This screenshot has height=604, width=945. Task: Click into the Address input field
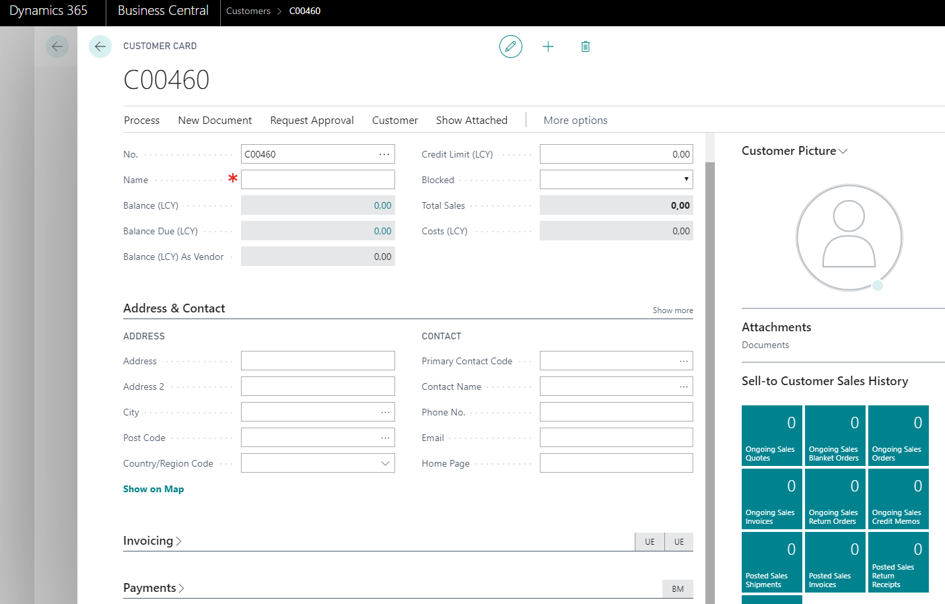click(x=318, y=361)
